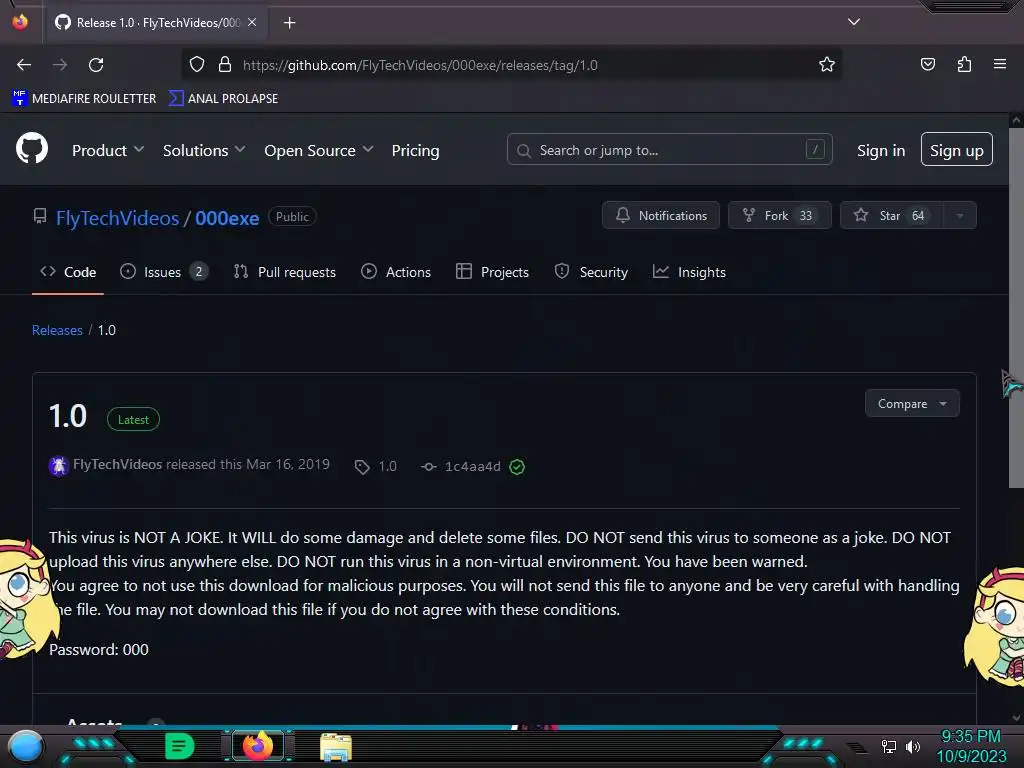Screen dimensions: 1024x768
Task: Open the Pocket save icon
Action: click(x=927, y=64)
